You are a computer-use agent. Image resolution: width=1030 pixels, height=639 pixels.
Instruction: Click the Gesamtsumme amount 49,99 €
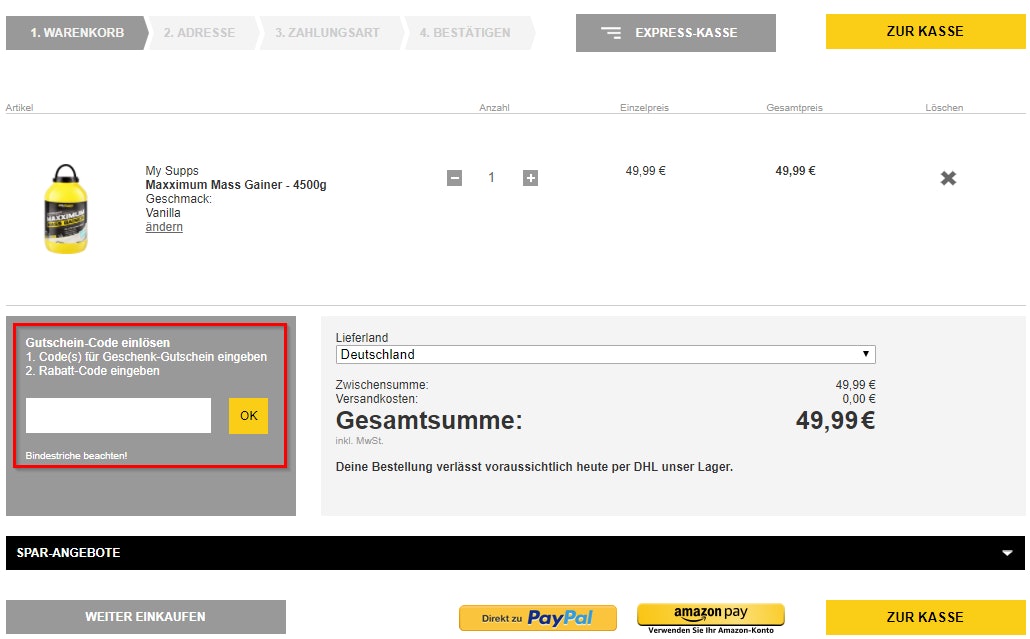(835, 420)
